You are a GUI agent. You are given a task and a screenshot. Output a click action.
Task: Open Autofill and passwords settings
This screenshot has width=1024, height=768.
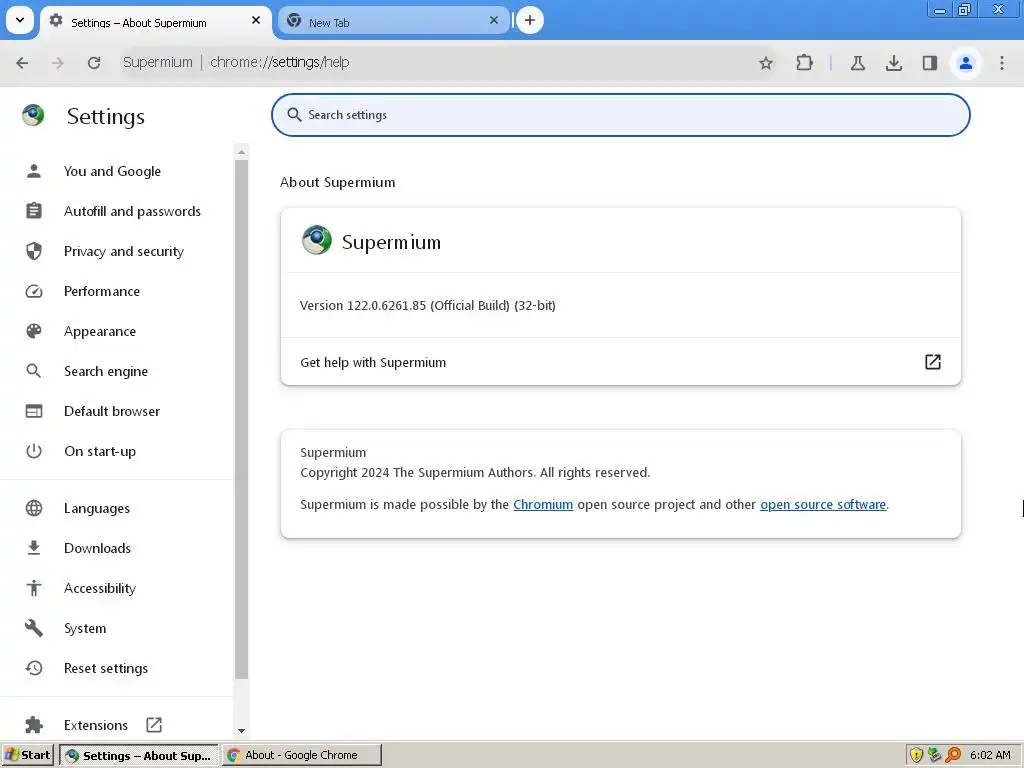[132, 211]
